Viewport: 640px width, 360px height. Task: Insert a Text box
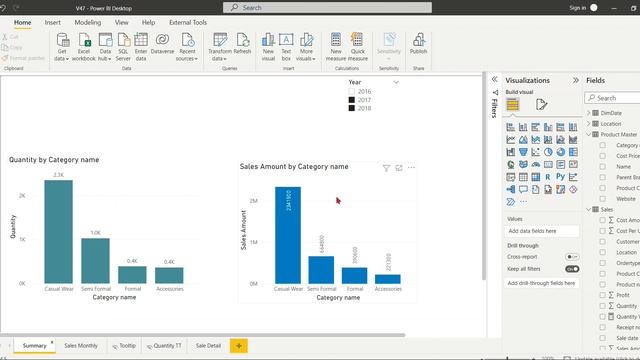(x=286, y=47)
